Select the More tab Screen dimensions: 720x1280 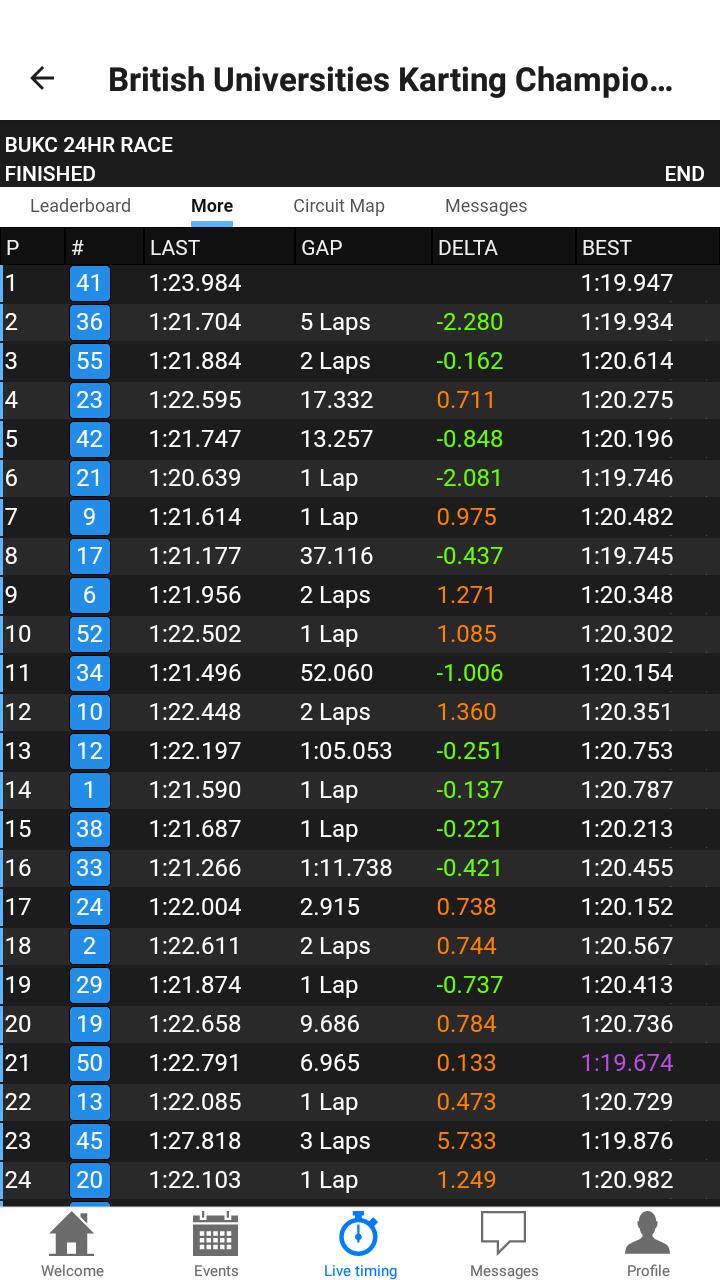(x=212, y=206)
